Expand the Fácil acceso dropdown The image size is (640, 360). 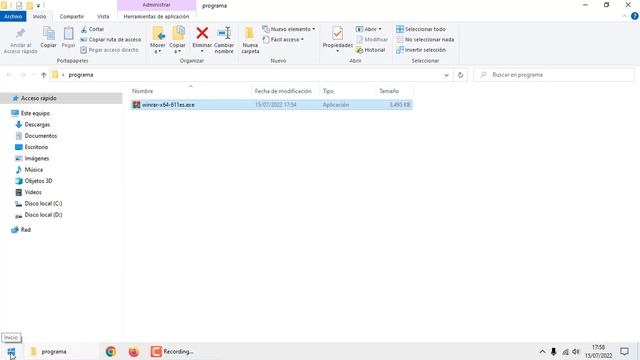283,40
